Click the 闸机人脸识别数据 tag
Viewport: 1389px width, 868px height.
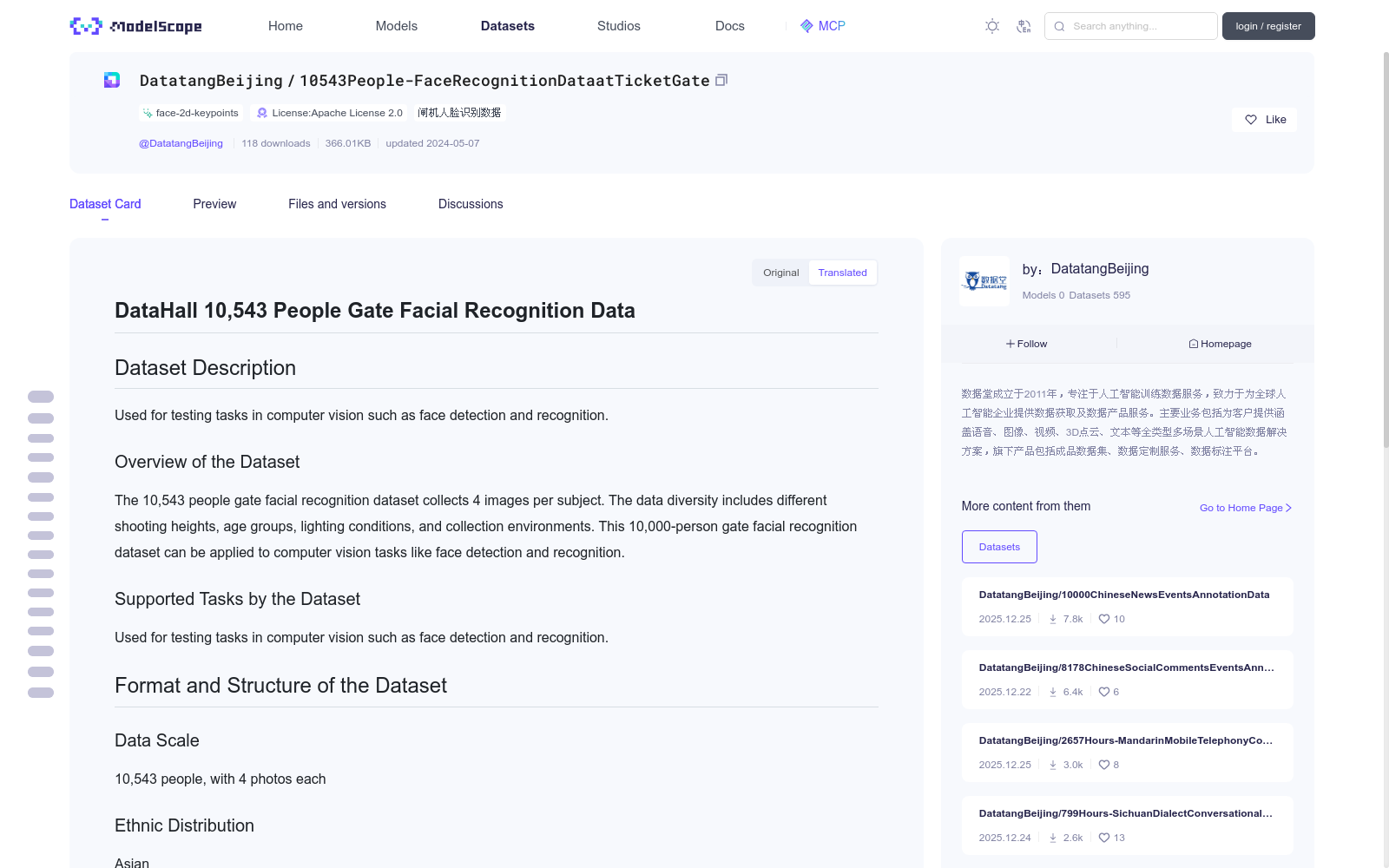coord(459,113)
